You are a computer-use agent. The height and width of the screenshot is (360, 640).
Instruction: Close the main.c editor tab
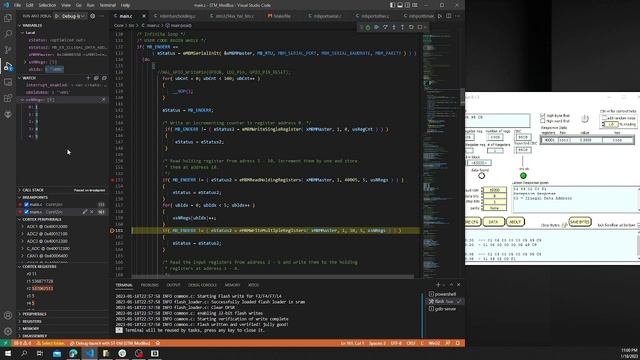click(x=144, y=16)
